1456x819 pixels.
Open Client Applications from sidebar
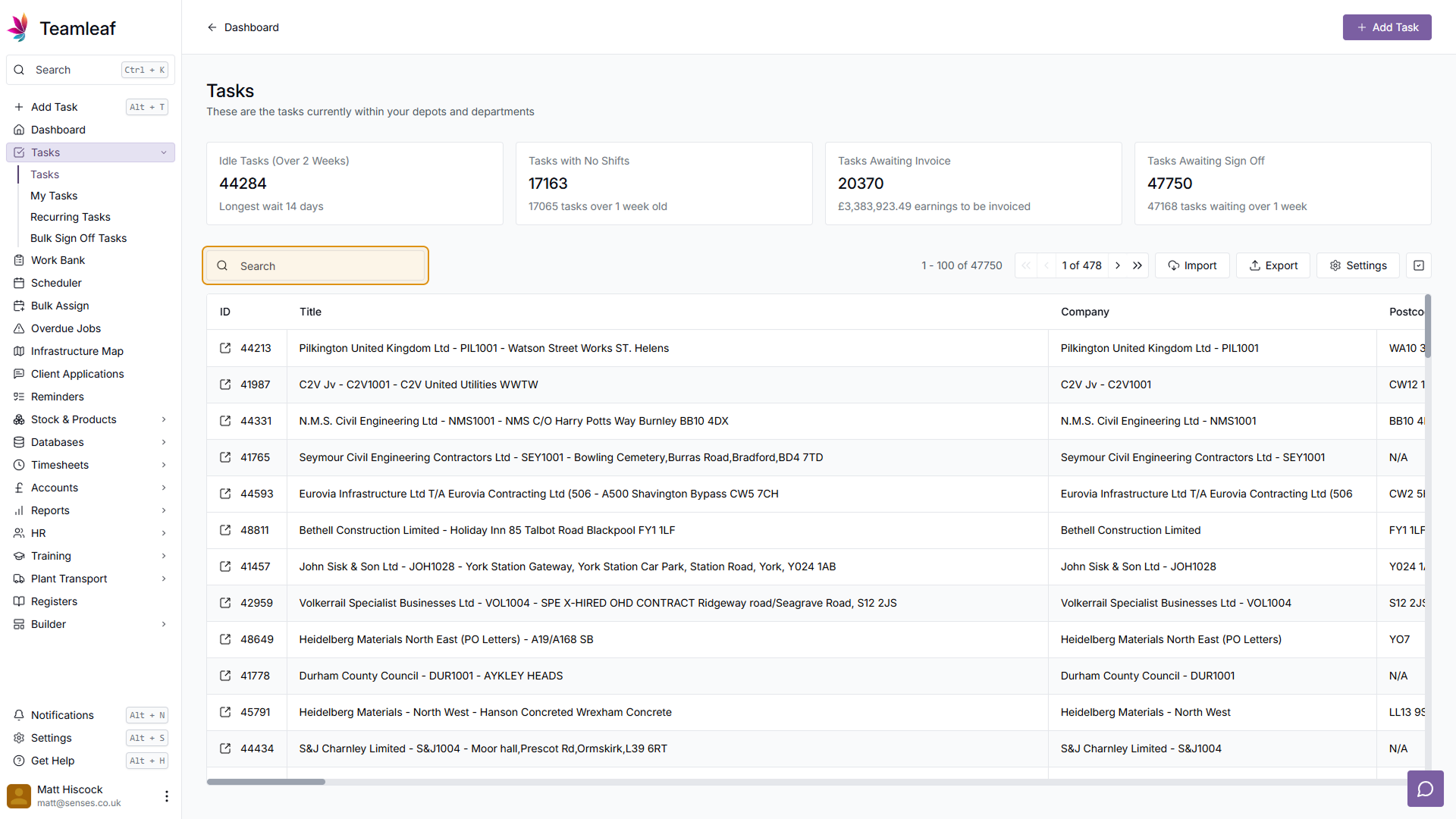90,374
